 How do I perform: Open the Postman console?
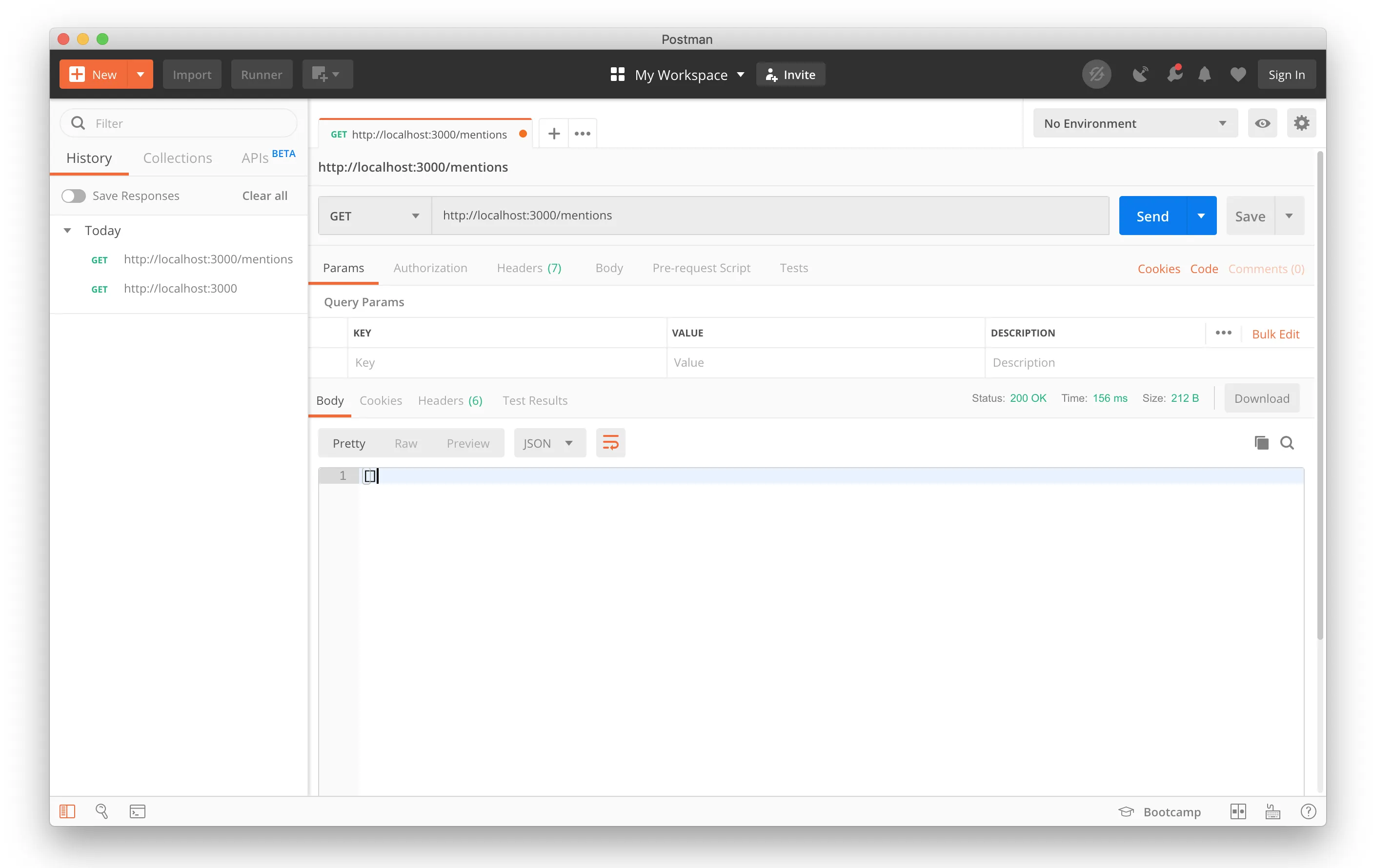137,811
